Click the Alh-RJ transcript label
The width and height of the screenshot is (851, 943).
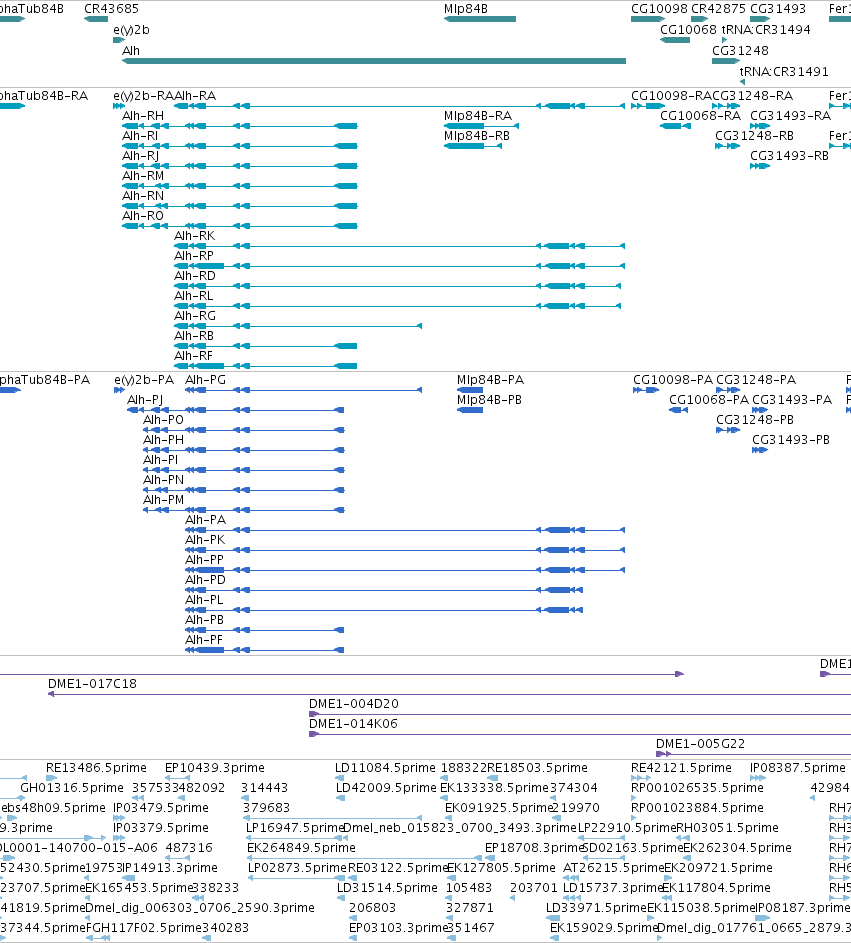(140, 156)
